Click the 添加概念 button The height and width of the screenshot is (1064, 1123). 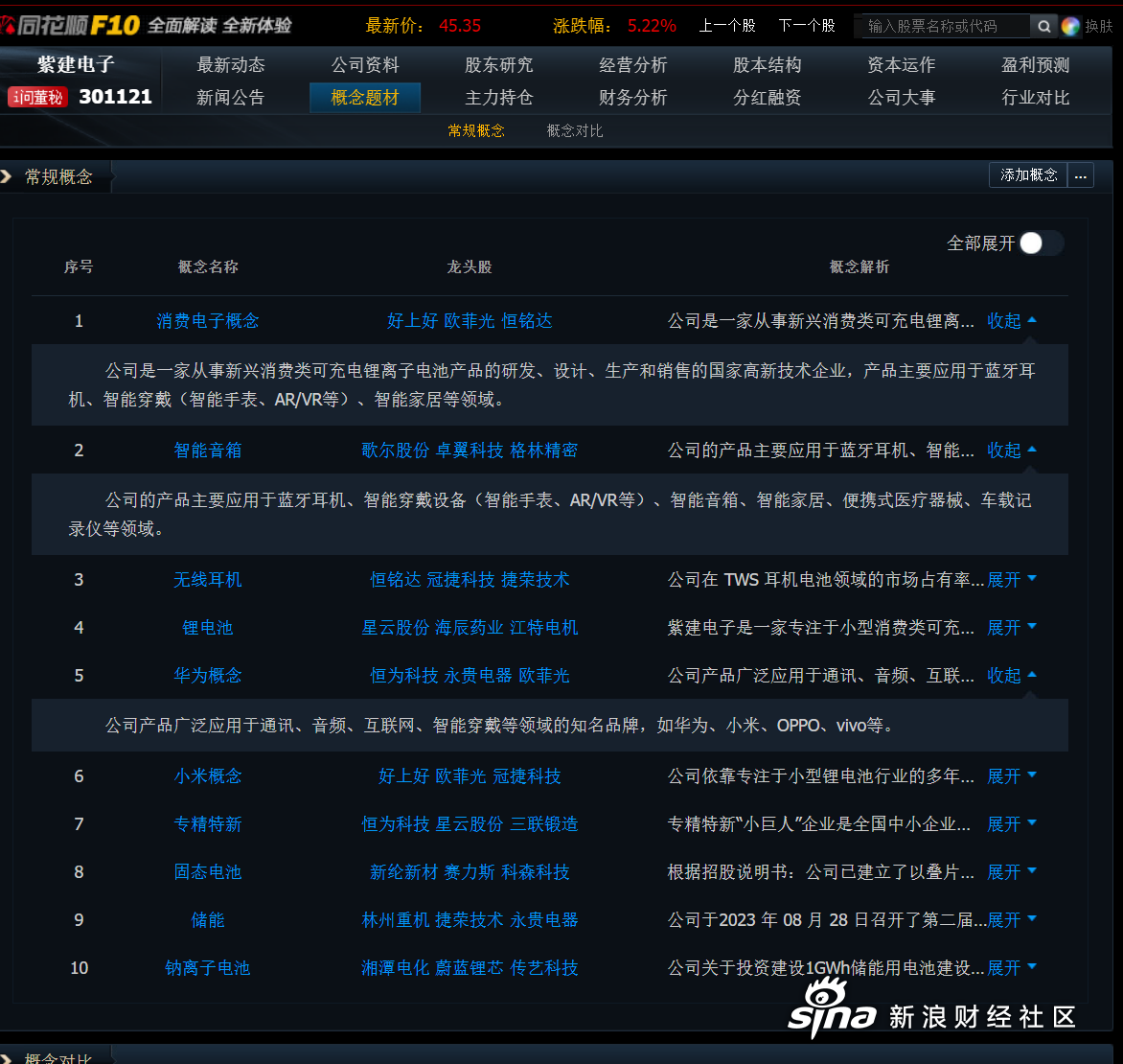pyautogui.click(x=1028, y=175)
